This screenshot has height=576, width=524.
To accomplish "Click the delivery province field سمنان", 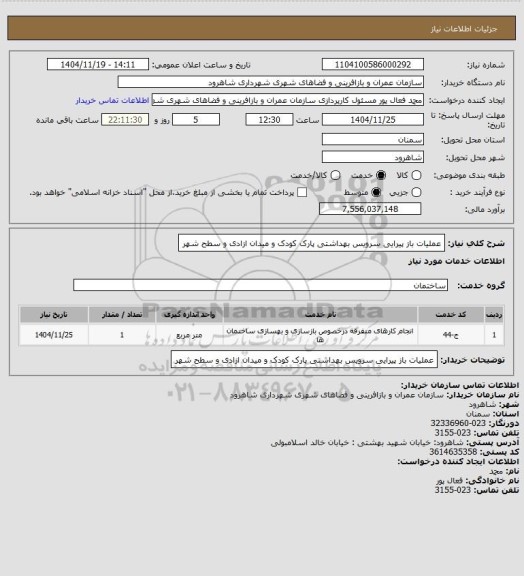I will [x=373, y=139].
